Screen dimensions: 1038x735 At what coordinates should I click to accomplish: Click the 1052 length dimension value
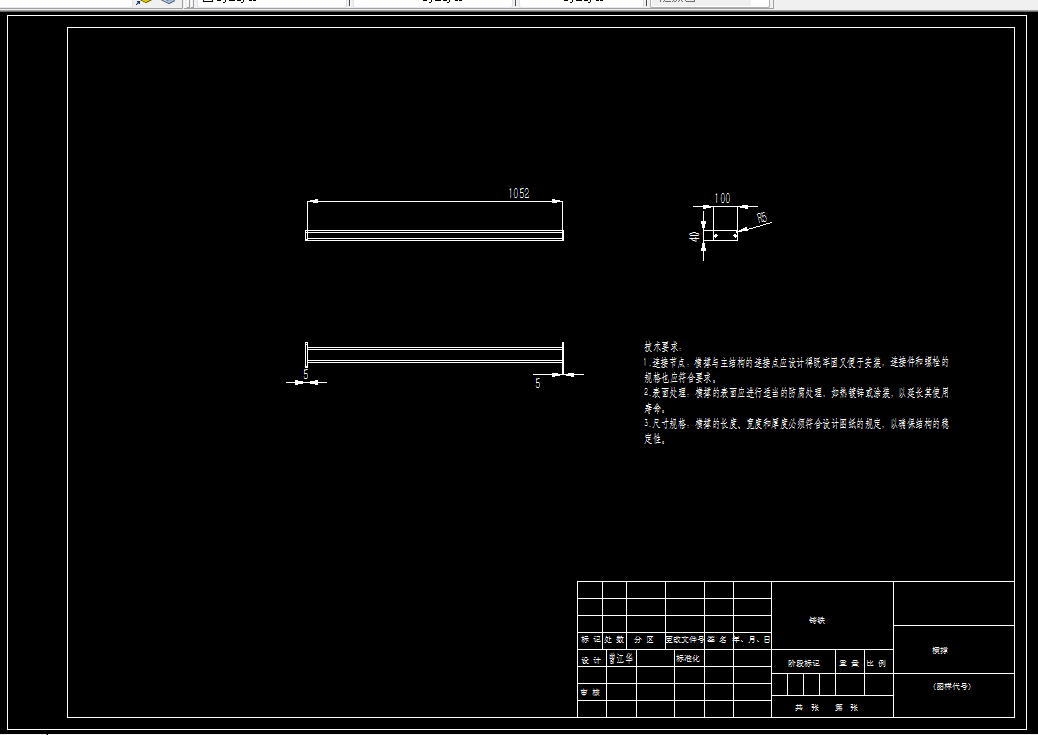(518, 193)
